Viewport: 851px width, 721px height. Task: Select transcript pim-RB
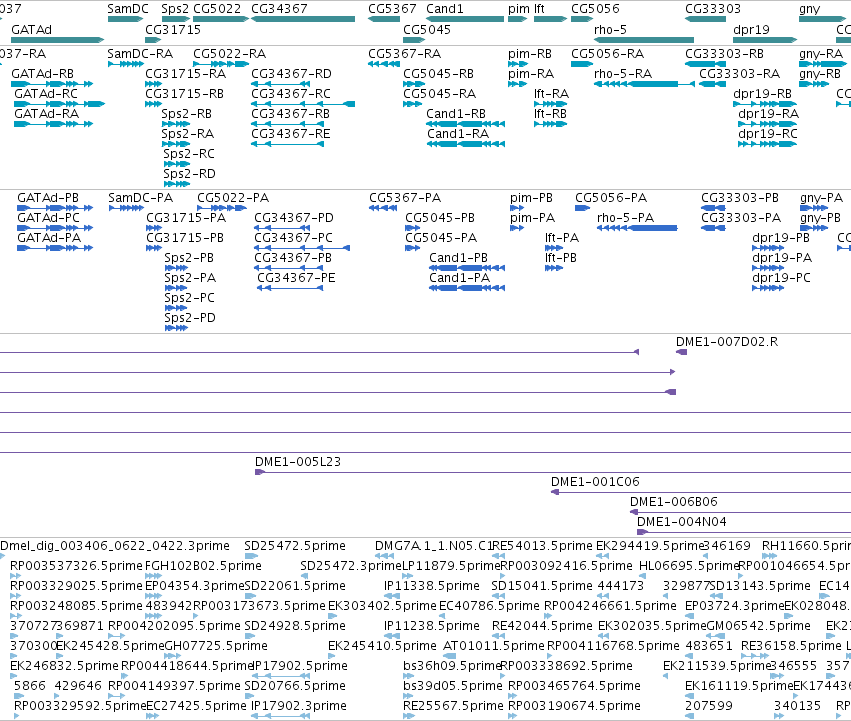(x=518, y=64)
